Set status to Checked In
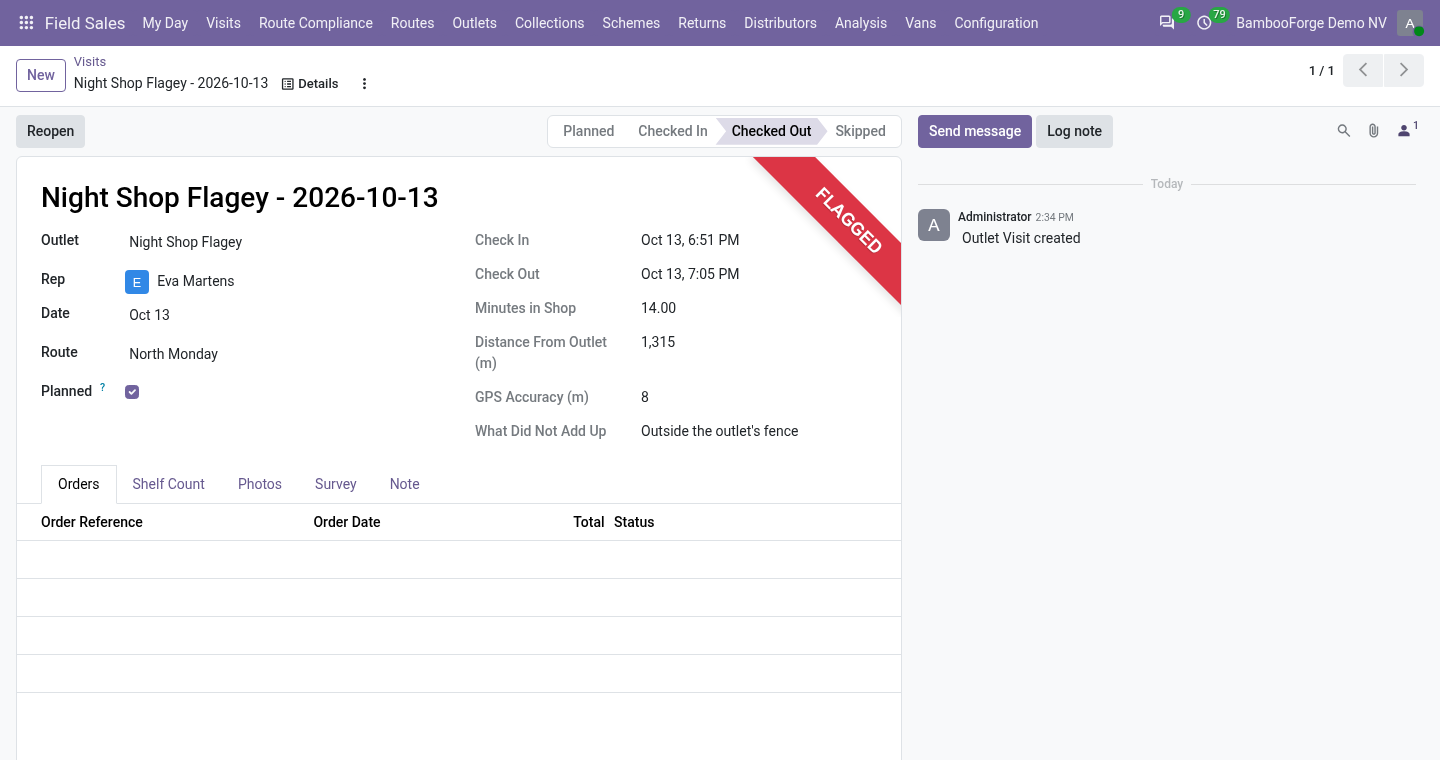Viewport: 1440px width, 760px height. [673, 131]
